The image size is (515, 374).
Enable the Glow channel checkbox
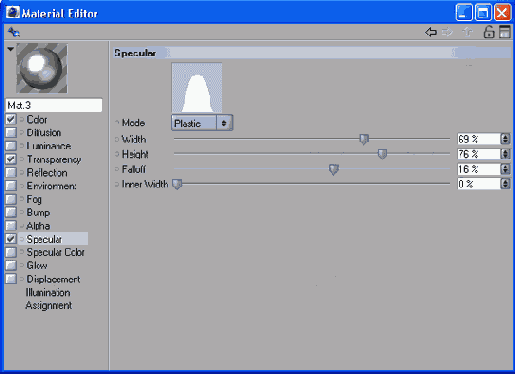click(11, 265)
